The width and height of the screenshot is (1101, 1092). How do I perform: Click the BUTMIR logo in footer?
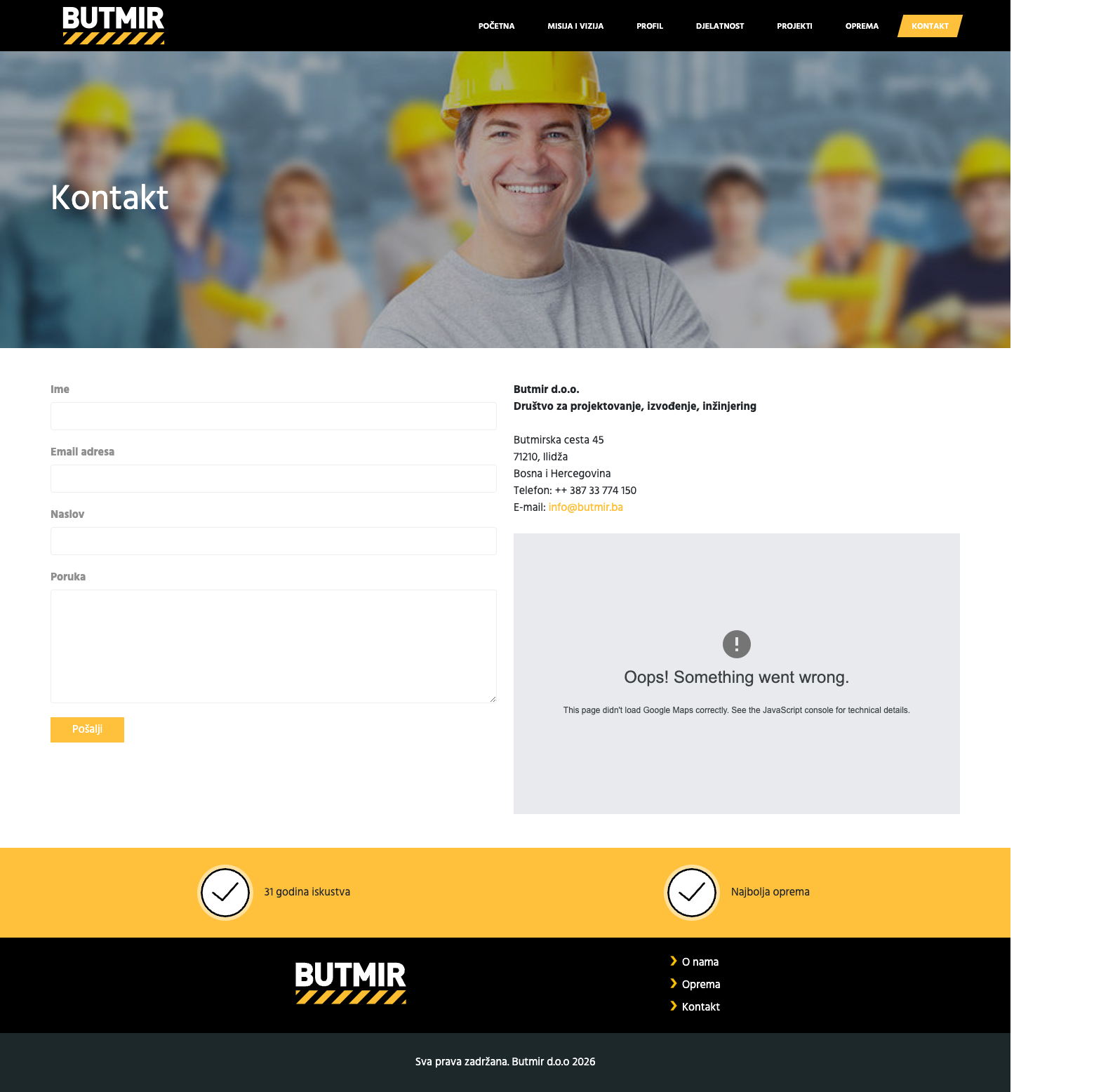(351, 983)
